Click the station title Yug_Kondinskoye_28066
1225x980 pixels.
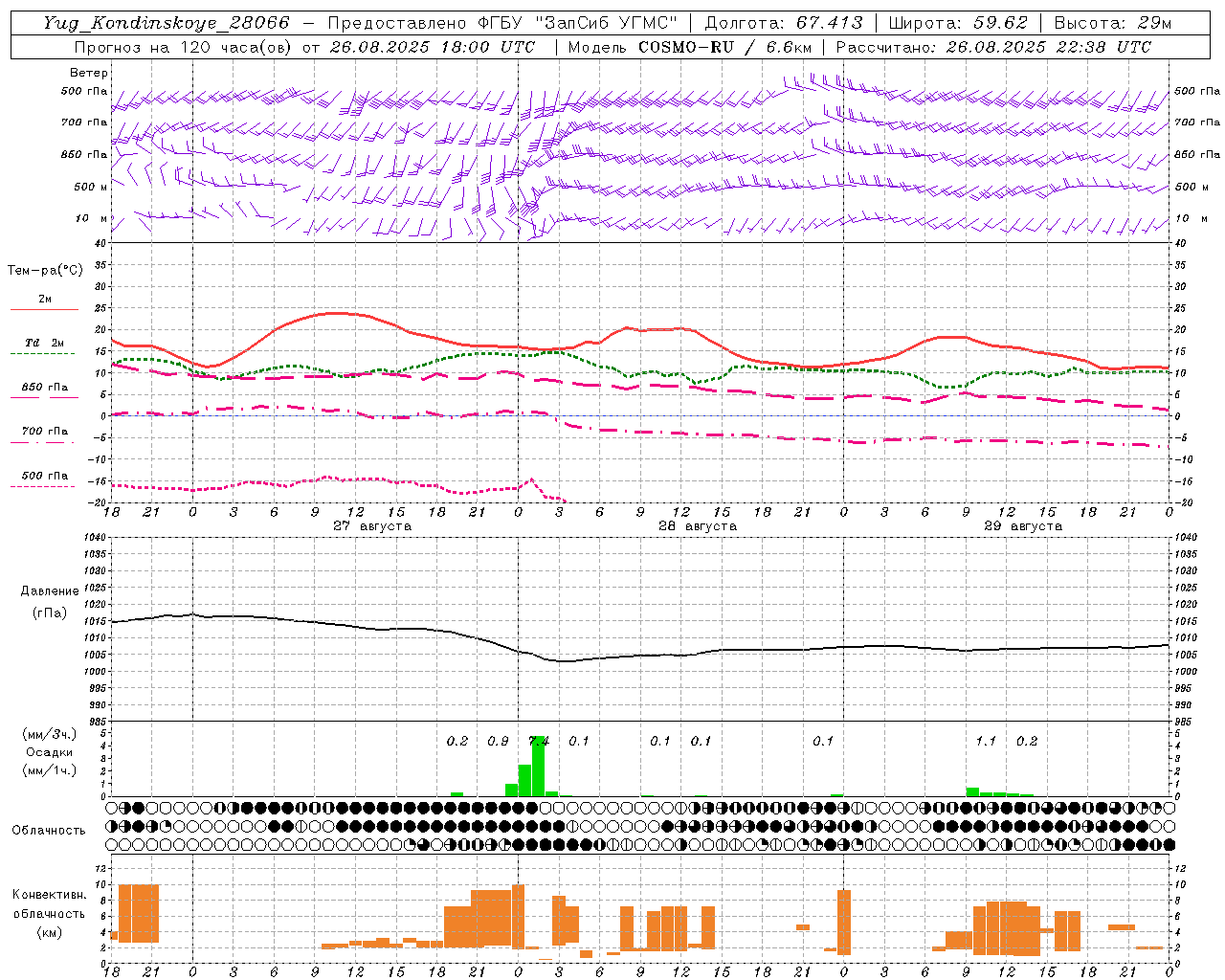click(x=166, y=23)
